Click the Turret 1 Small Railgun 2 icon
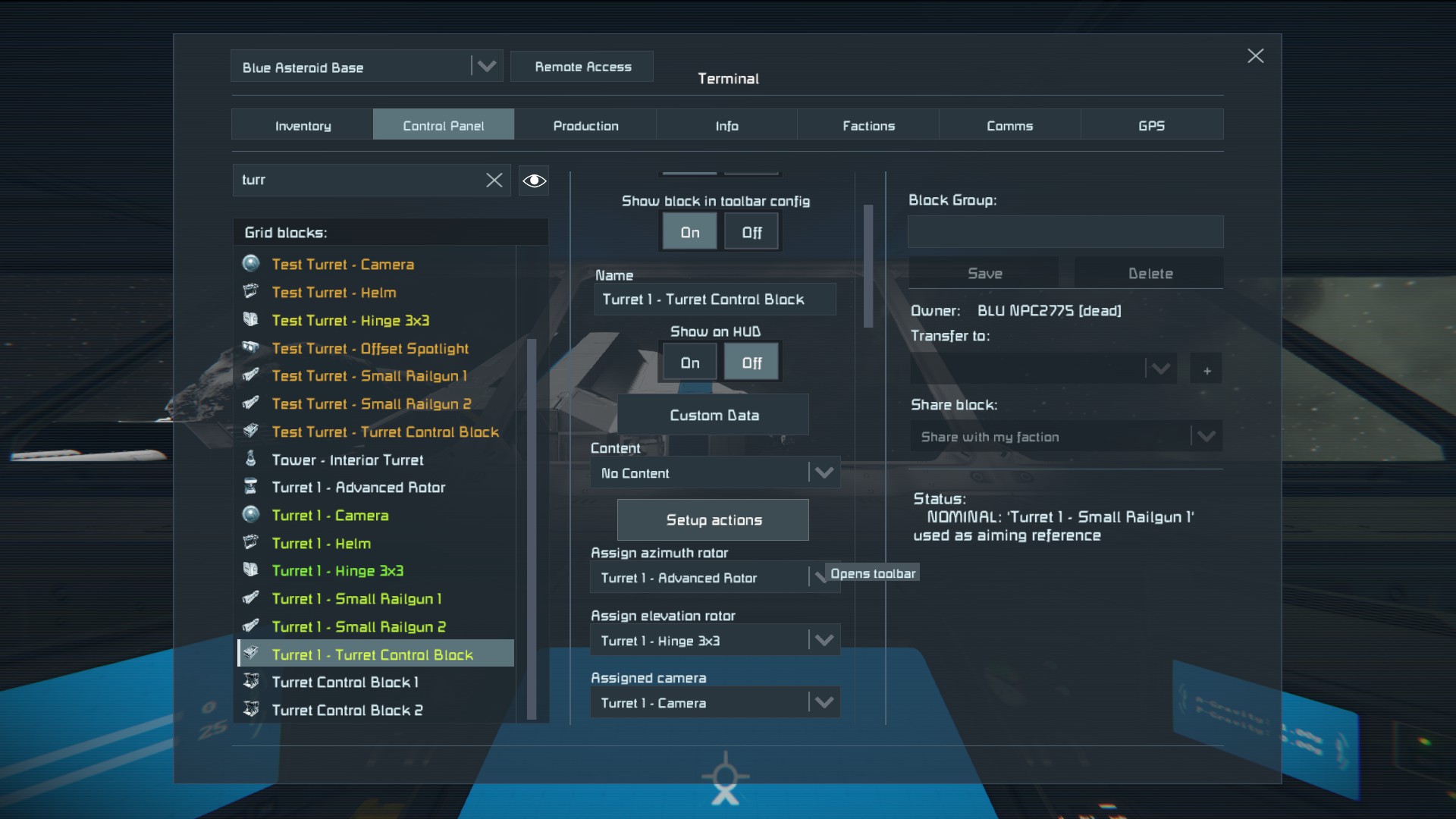This screenshot has height=819, width=1456. coord(251,626)
